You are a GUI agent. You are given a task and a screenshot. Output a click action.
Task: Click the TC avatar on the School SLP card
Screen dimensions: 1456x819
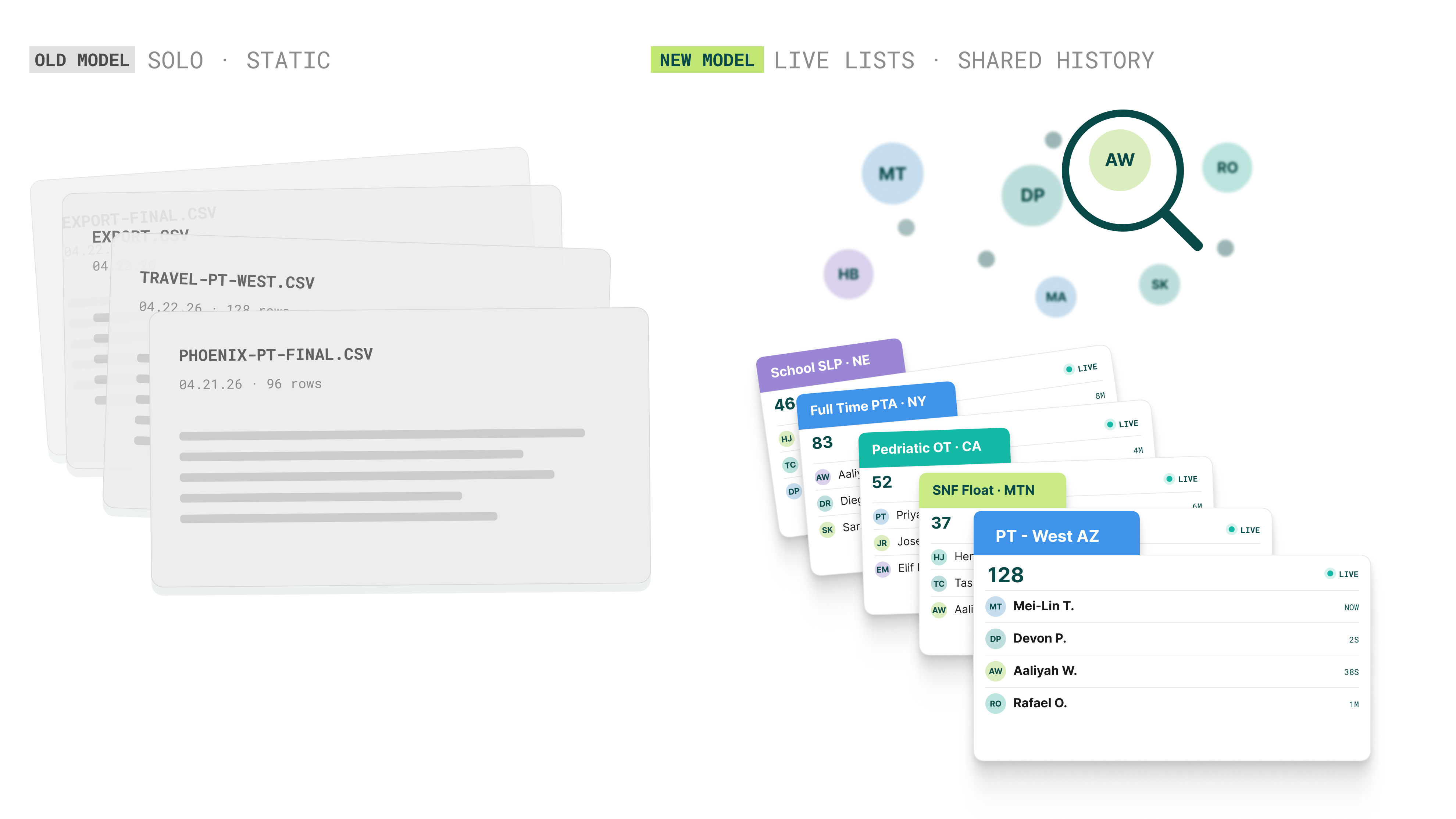tap(790, 465)
